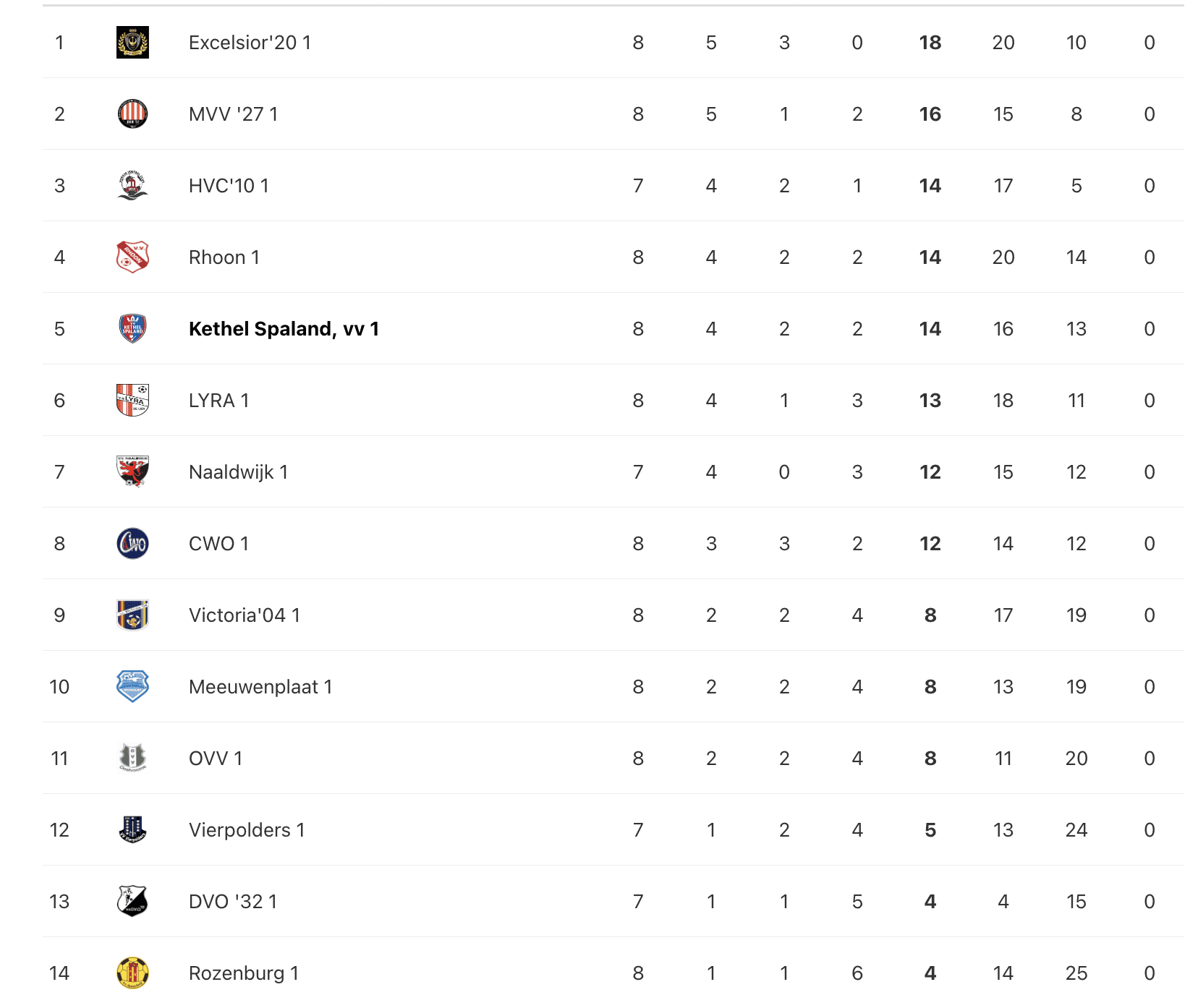This screenshot has width=1198, height=1008.
Task: Click the Vierpolders club emblem
Action: [x=132, y=830]
